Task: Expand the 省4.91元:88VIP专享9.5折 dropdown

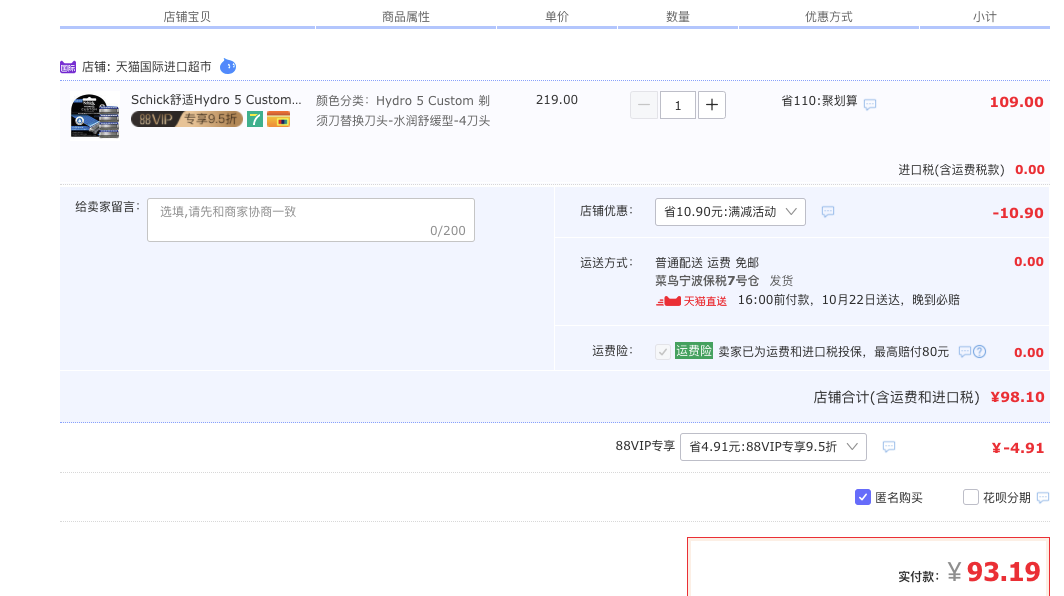Action: click(x=773, y=447)
